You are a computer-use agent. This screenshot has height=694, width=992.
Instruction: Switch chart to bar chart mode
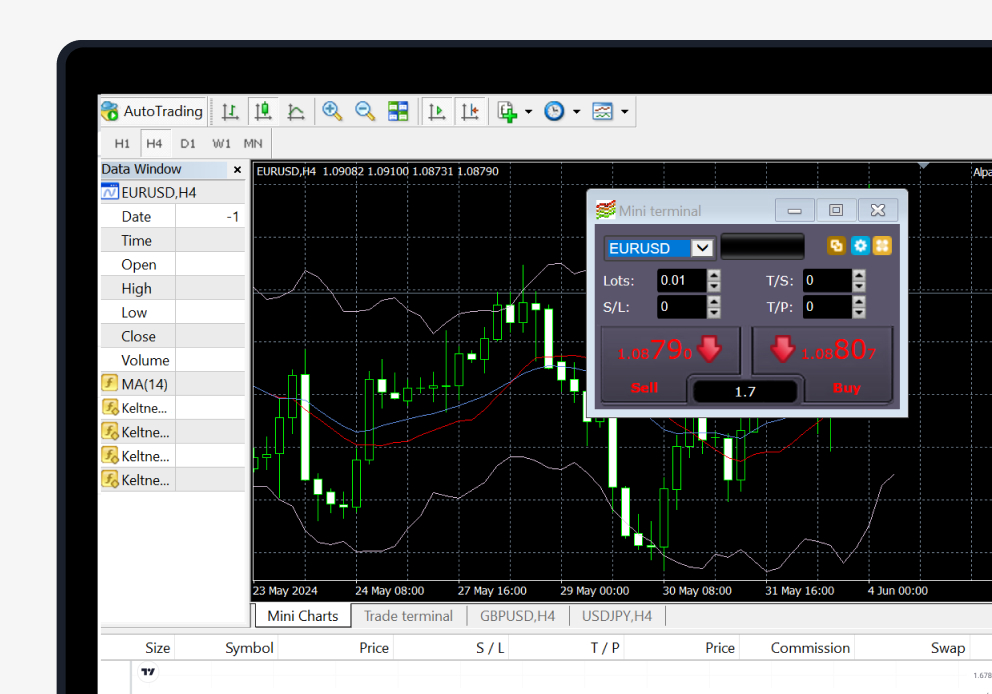[230, 111]
